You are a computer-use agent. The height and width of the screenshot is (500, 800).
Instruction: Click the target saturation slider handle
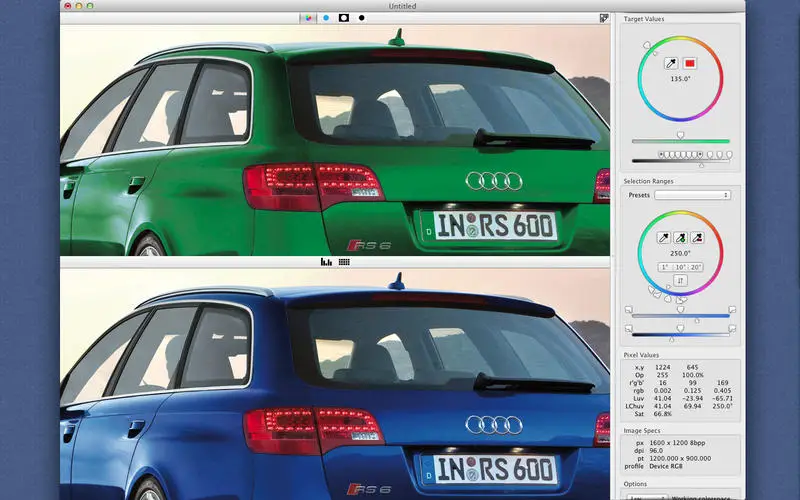681,135
